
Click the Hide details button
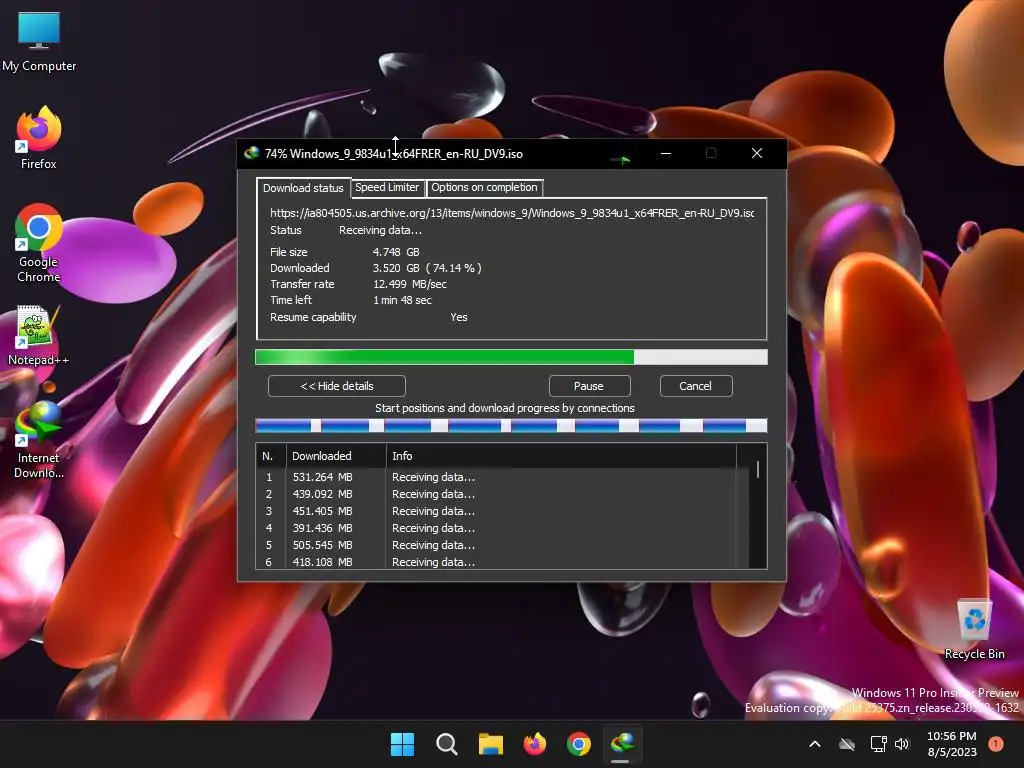(337, 386)
